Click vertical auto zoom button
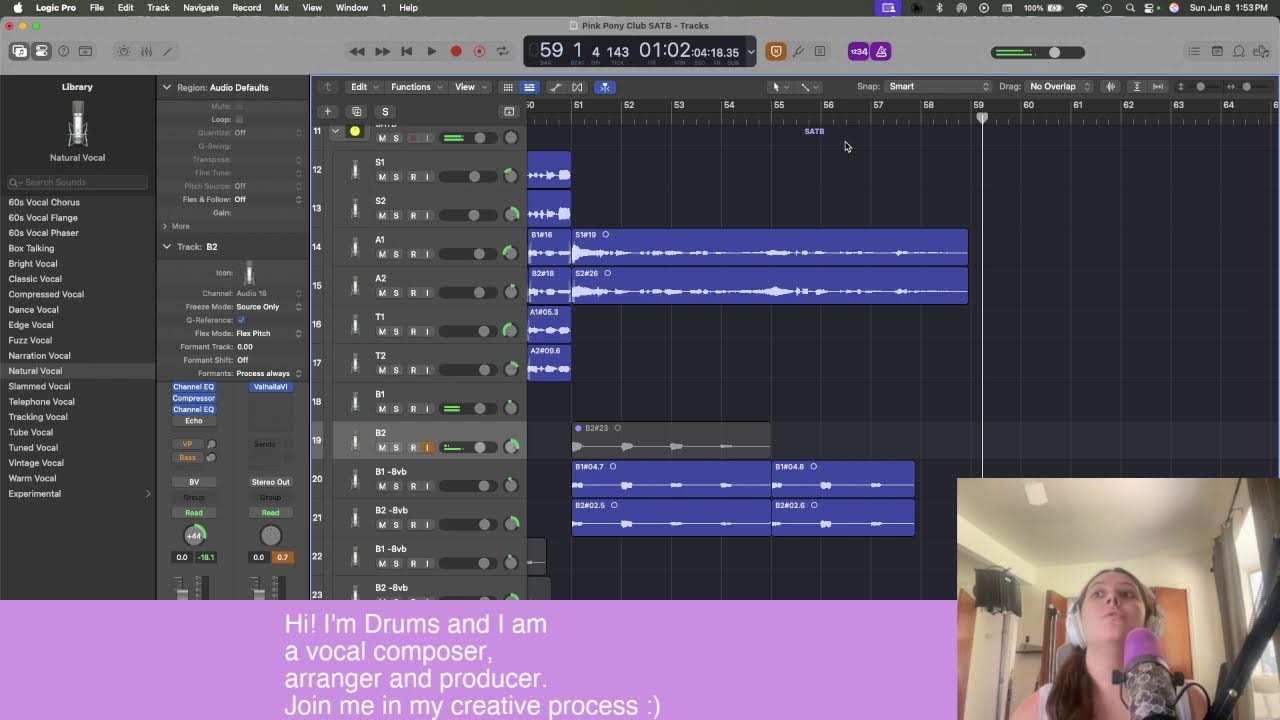1280x720 pixels. coord(1137,87)
